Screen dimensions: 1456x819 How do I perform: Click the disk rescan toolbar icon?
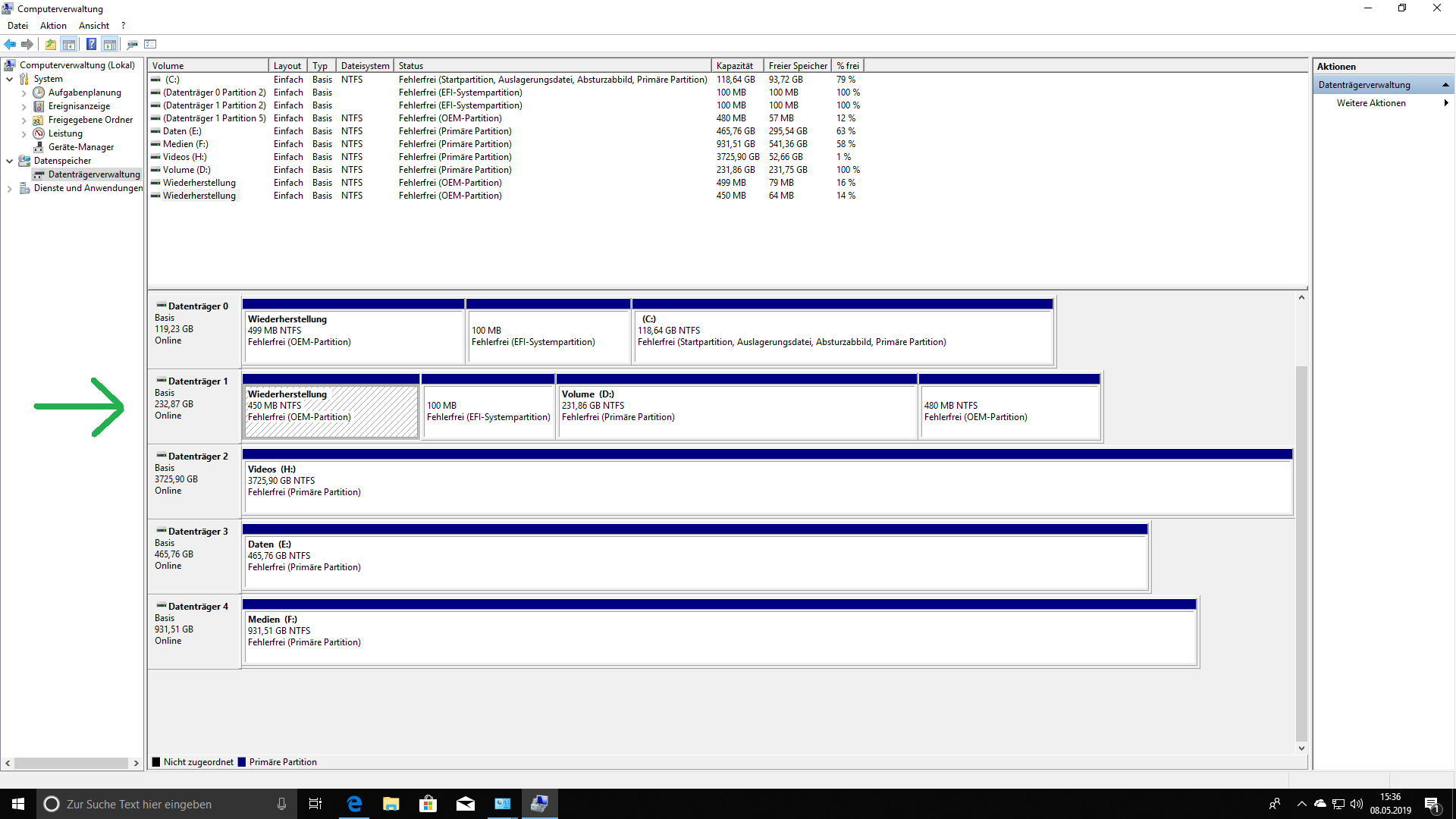(x=132, y=44)
